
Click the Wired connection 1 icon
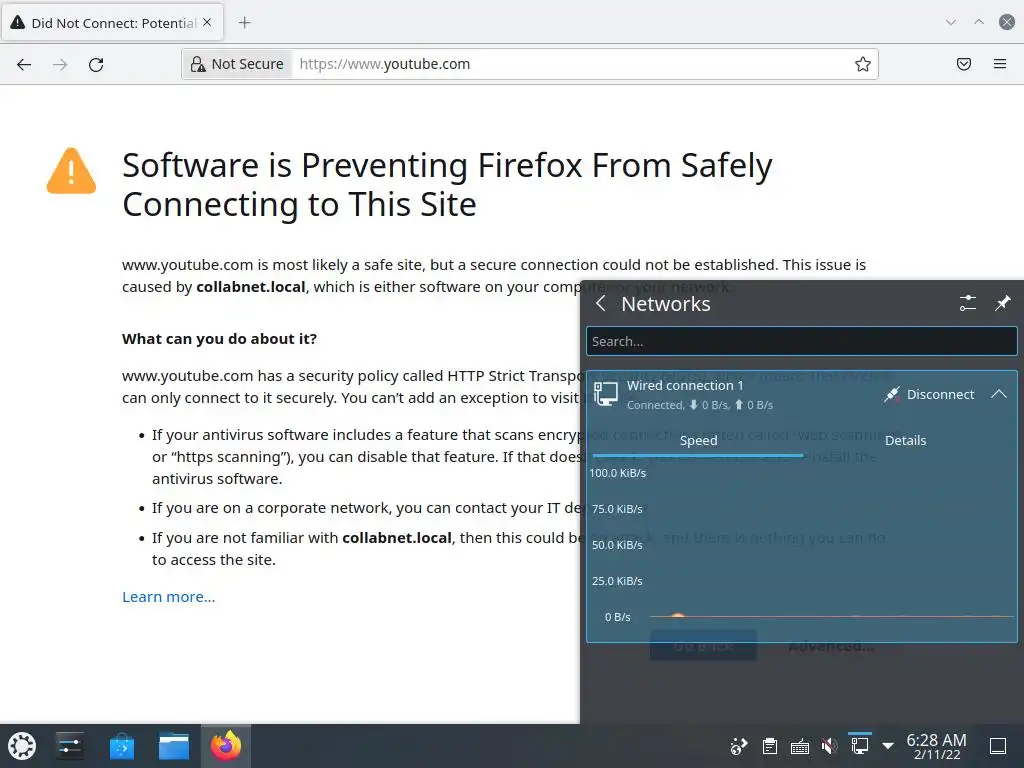[605, 394]
